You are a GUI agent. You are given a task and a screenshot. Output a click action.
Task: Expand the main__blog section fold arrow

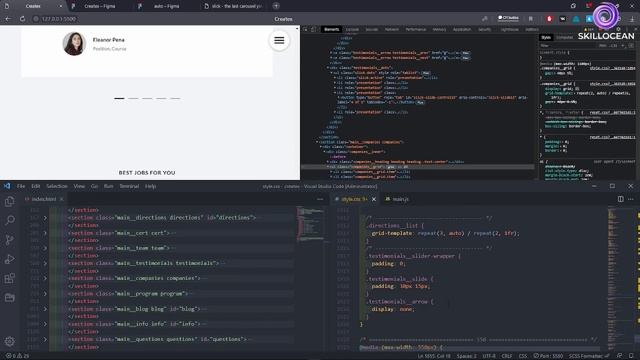pos(45,309)
